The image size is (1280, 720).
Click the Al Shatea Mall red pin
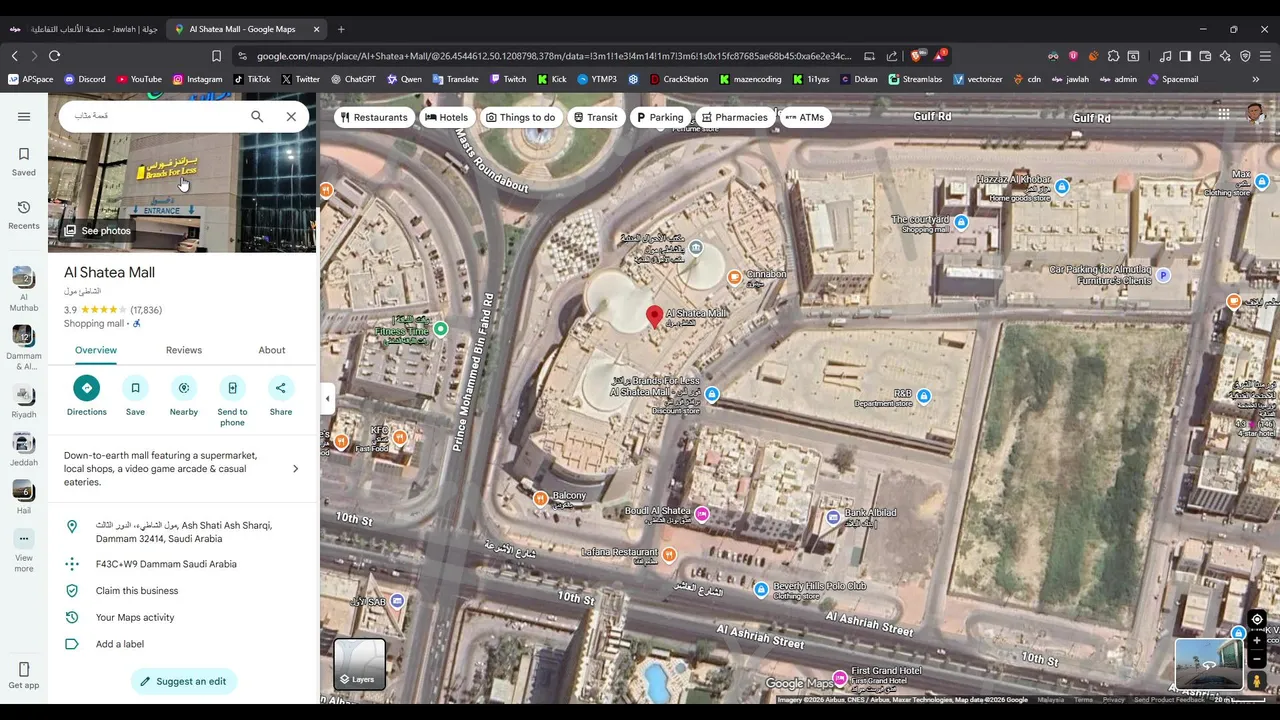[655, 317]
